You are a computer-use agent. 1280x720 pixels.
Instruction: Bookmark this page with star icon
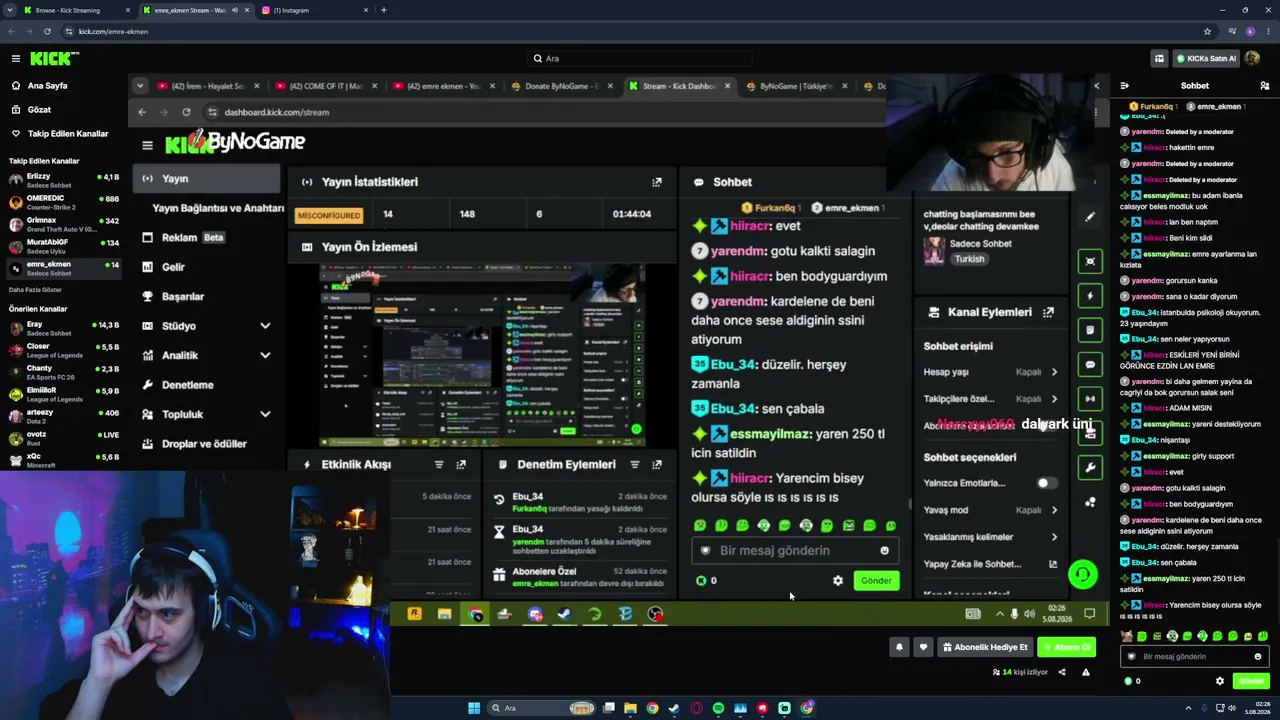pyautogui.click(x=1207, y=31)
